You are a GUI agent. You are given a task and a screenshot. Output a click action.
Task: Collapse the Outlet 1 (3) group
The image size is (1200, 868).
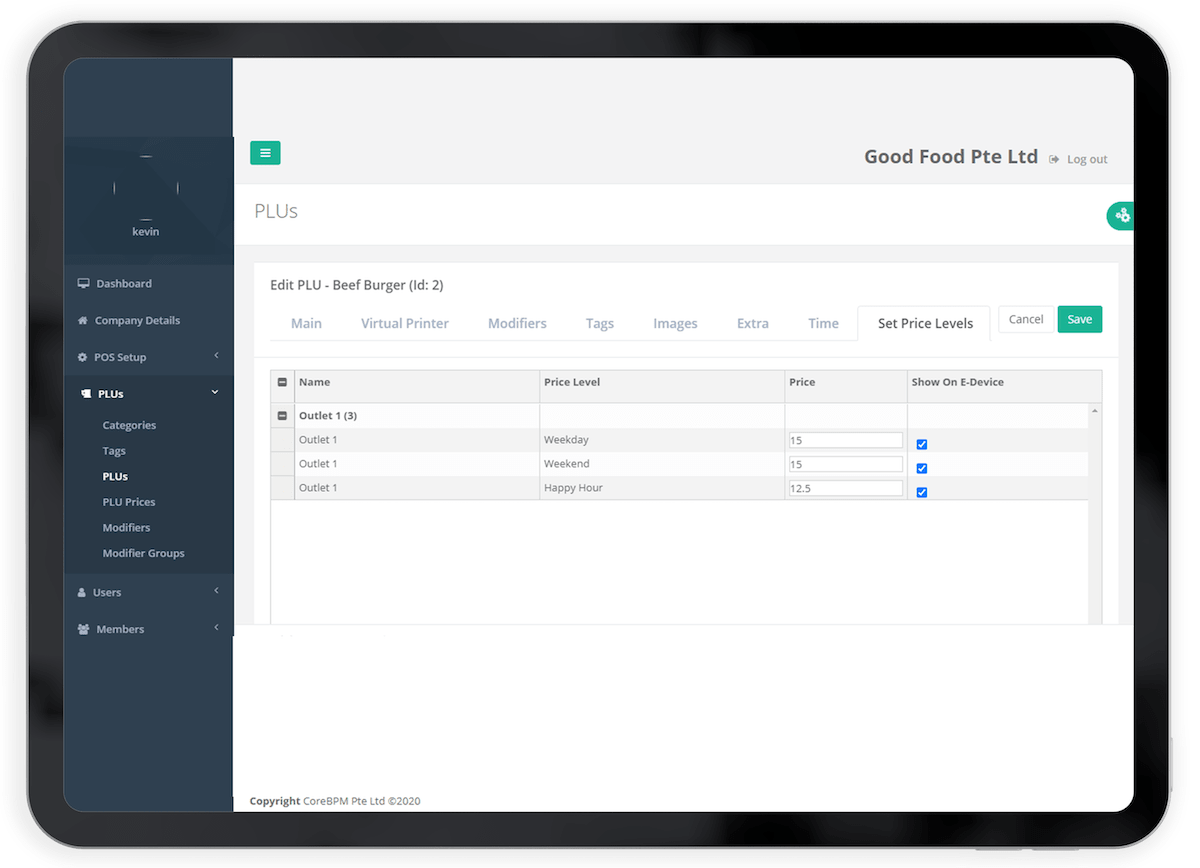(282, 415)
